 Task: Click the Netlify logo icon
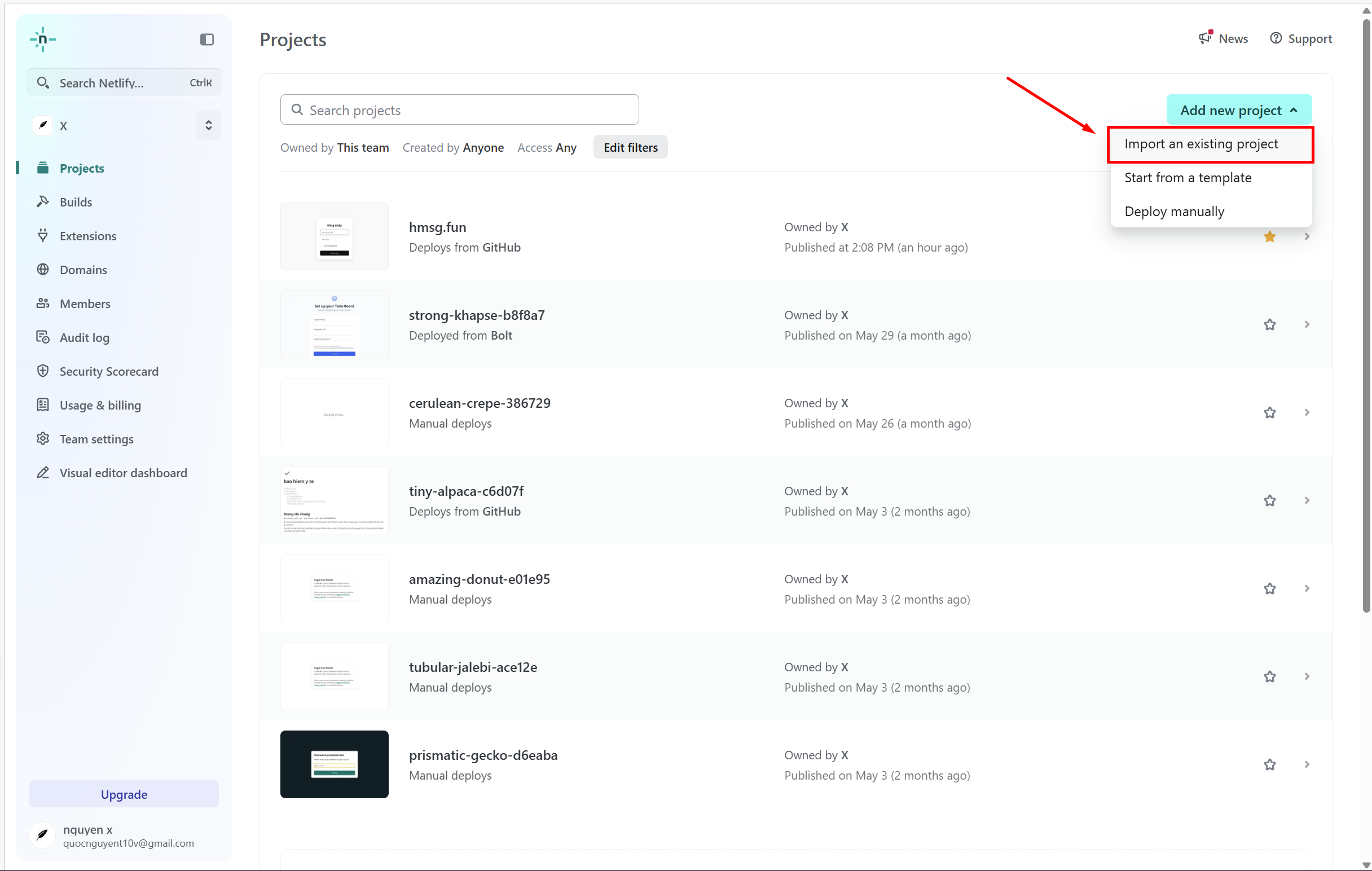(x=43, y=39)
